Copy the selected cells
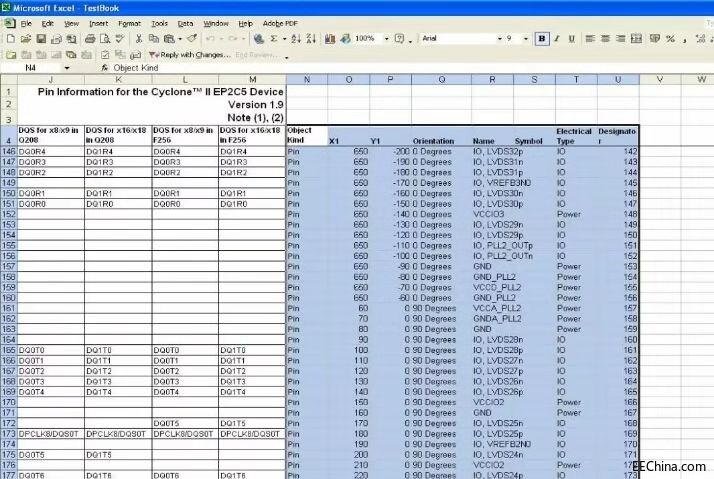Image resolution: width=714 pixels, height=479 pixels. coord(154,39)
